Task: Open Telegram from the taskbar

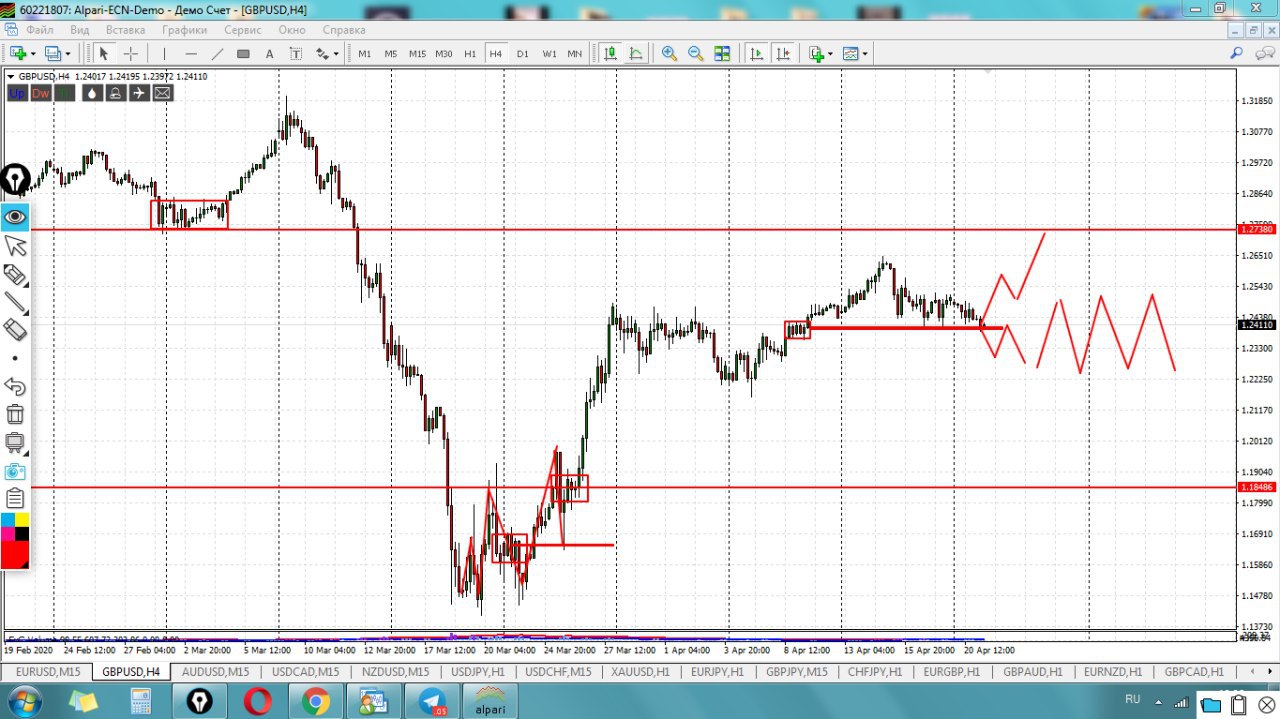Action: [433, 702]
